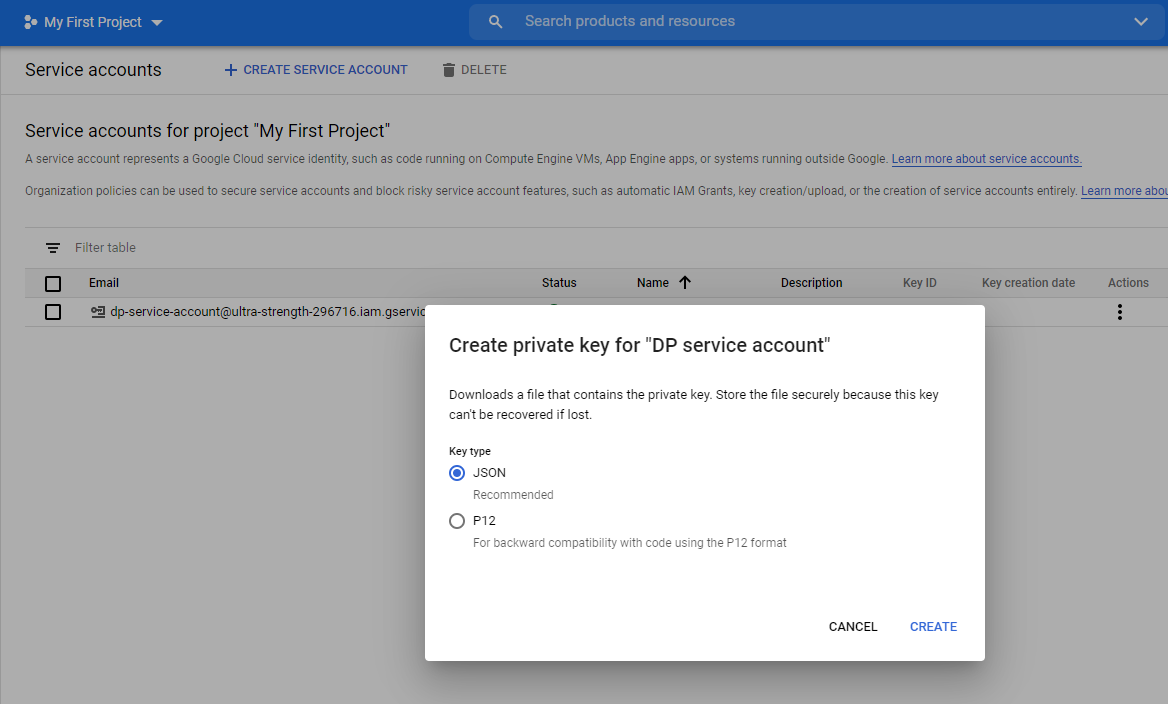
Task: Toggle the select-all checkbox in table header
Action: click(x=53, y=284)
